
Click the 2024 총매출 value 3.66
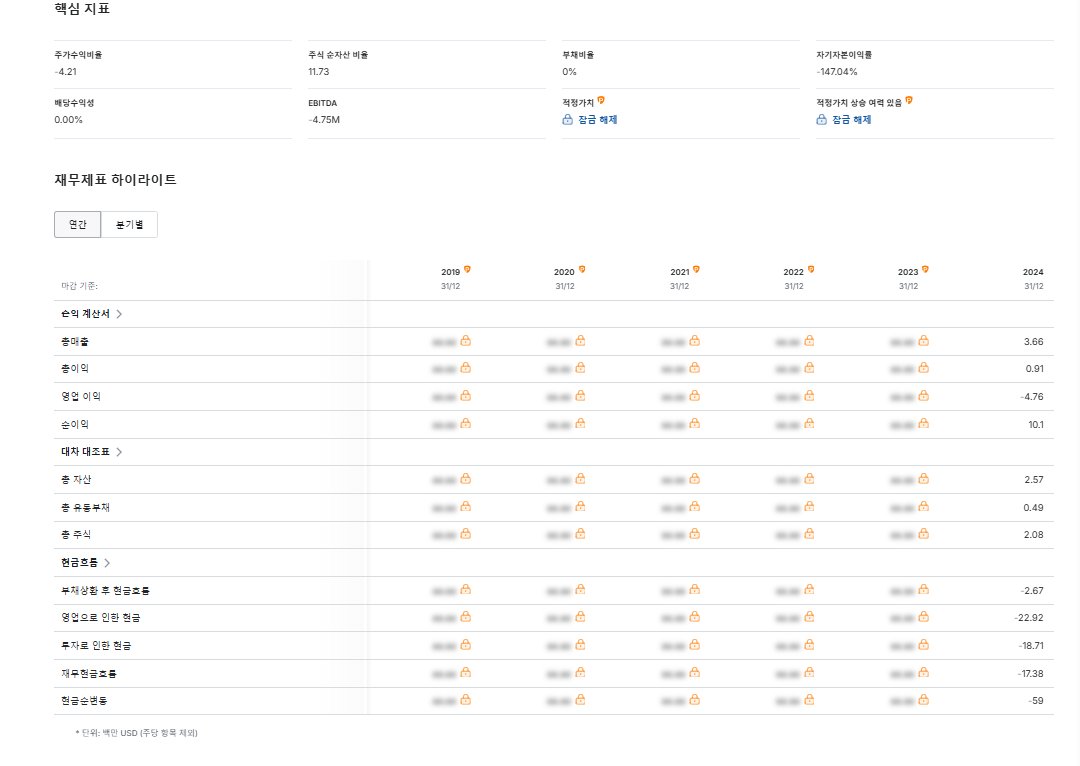1033,342
